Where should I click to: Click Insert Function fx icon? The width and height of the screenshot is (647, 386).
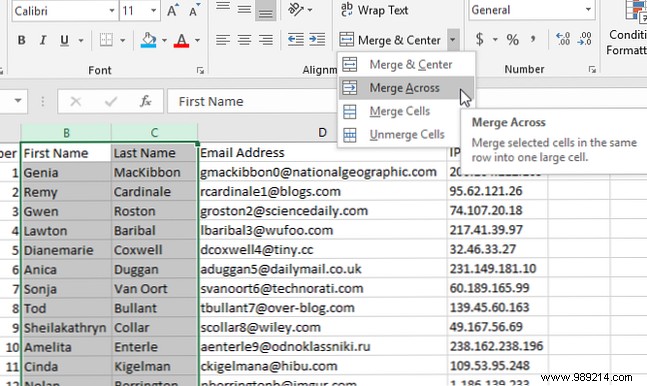pyautogui.click(x=145, y=101)
